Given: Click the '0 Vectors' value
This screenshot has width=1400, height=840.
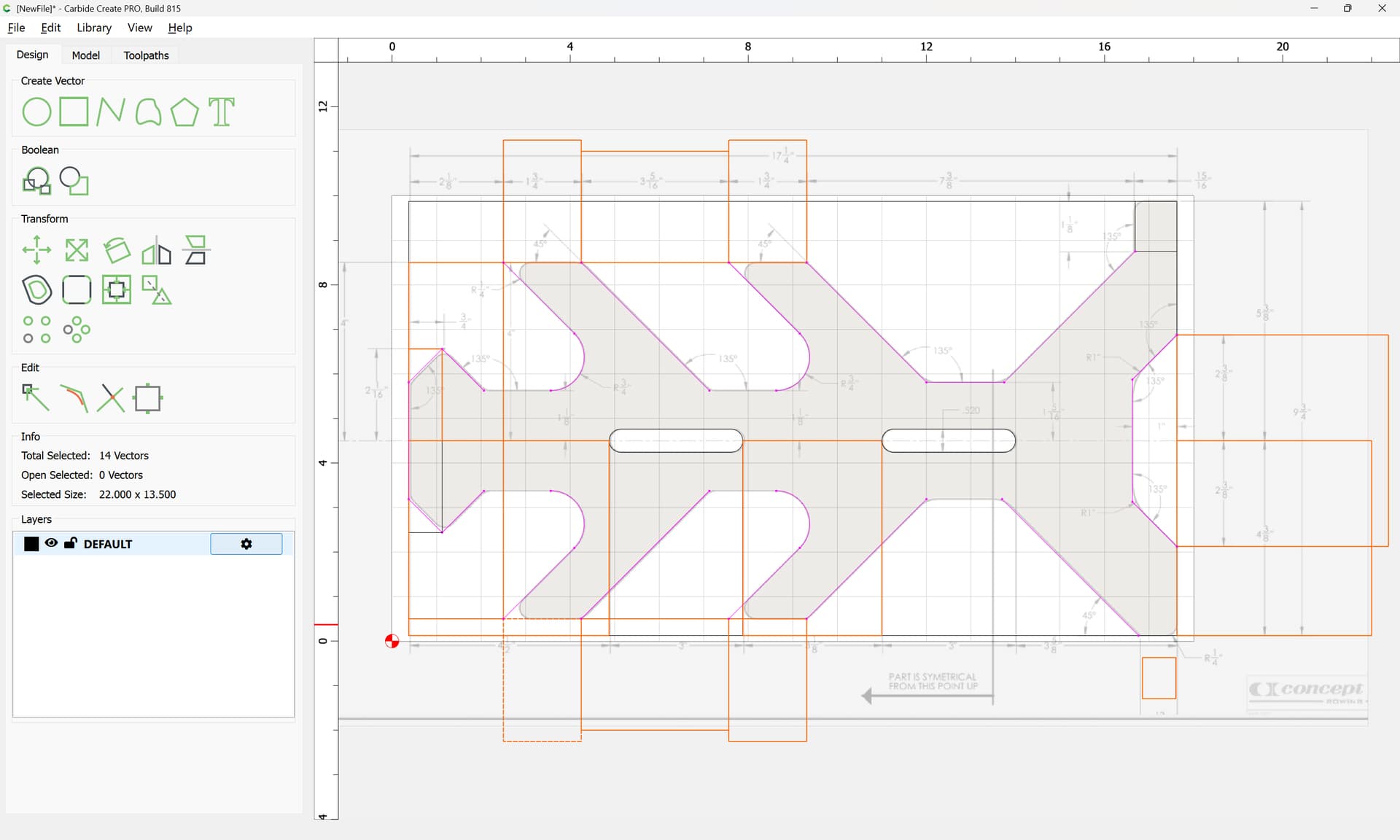Looking at the screenshot, I should 121,475.
